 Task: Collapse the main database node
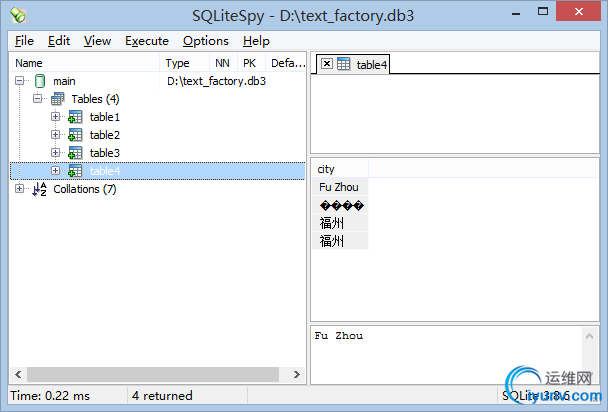coord(19,81)
